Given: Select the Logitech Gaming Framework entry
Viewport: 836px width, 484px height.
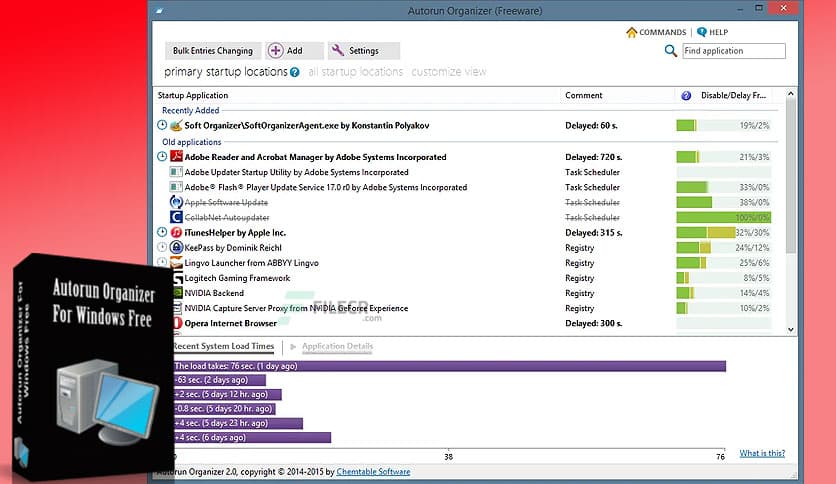Looking at the screenshot, I should point(237,278).
